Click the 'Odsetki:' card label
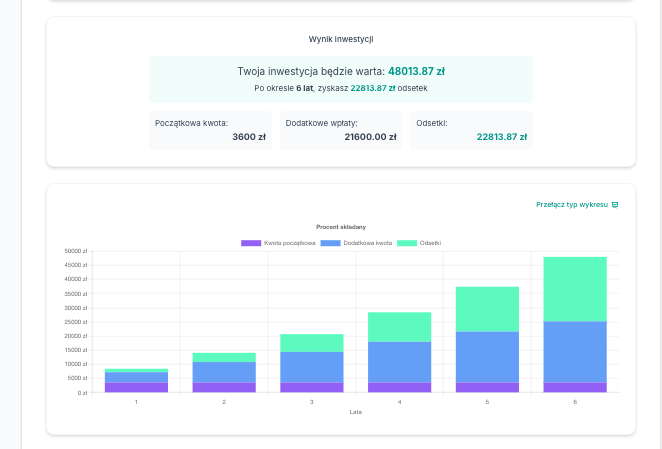The image size is (662, 449). tap(432, 123)
